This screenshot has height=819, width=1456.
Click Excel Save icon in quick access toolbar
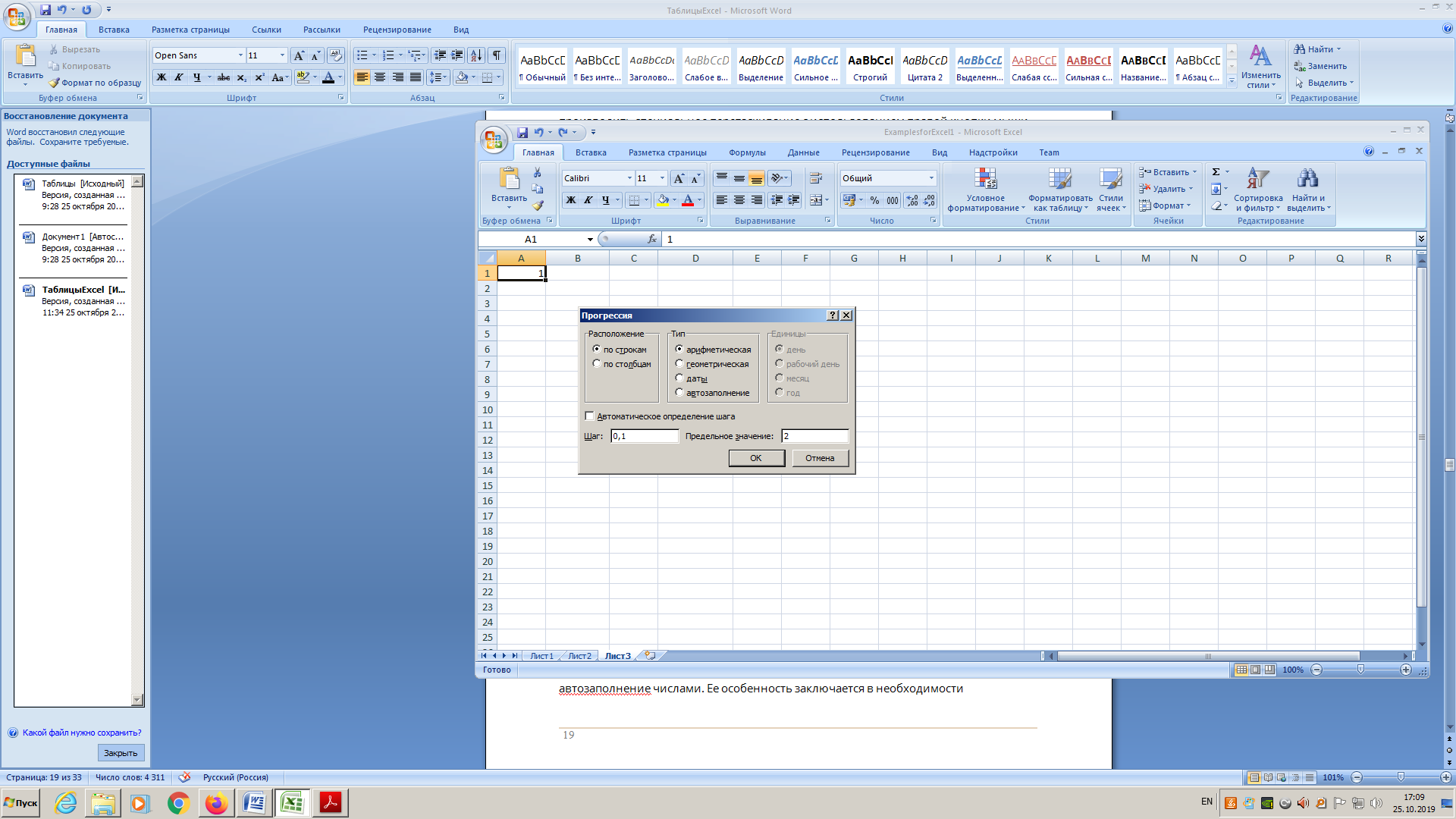522,132
